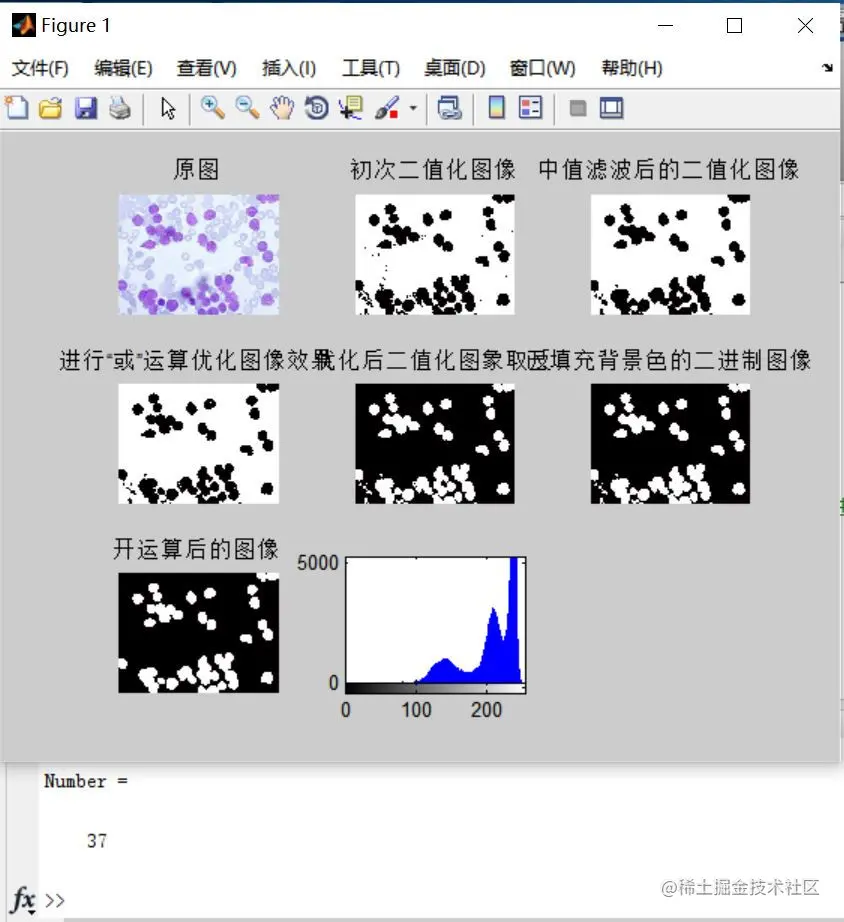Click the 原图 title text
This screenshot has width=844, height=922.
(x=196, y=169)
